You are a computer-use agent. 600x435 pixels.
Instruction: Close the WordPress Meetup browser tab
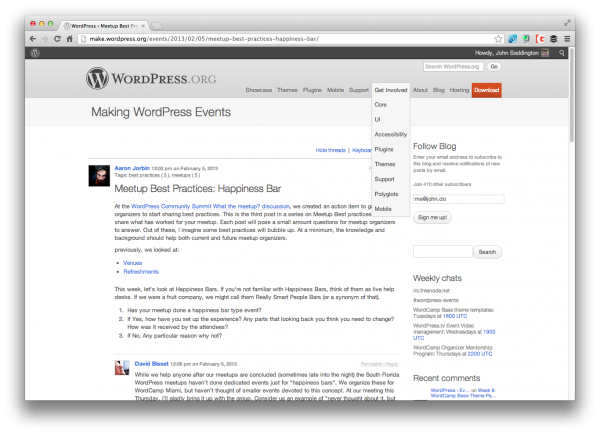pos(143,26)
